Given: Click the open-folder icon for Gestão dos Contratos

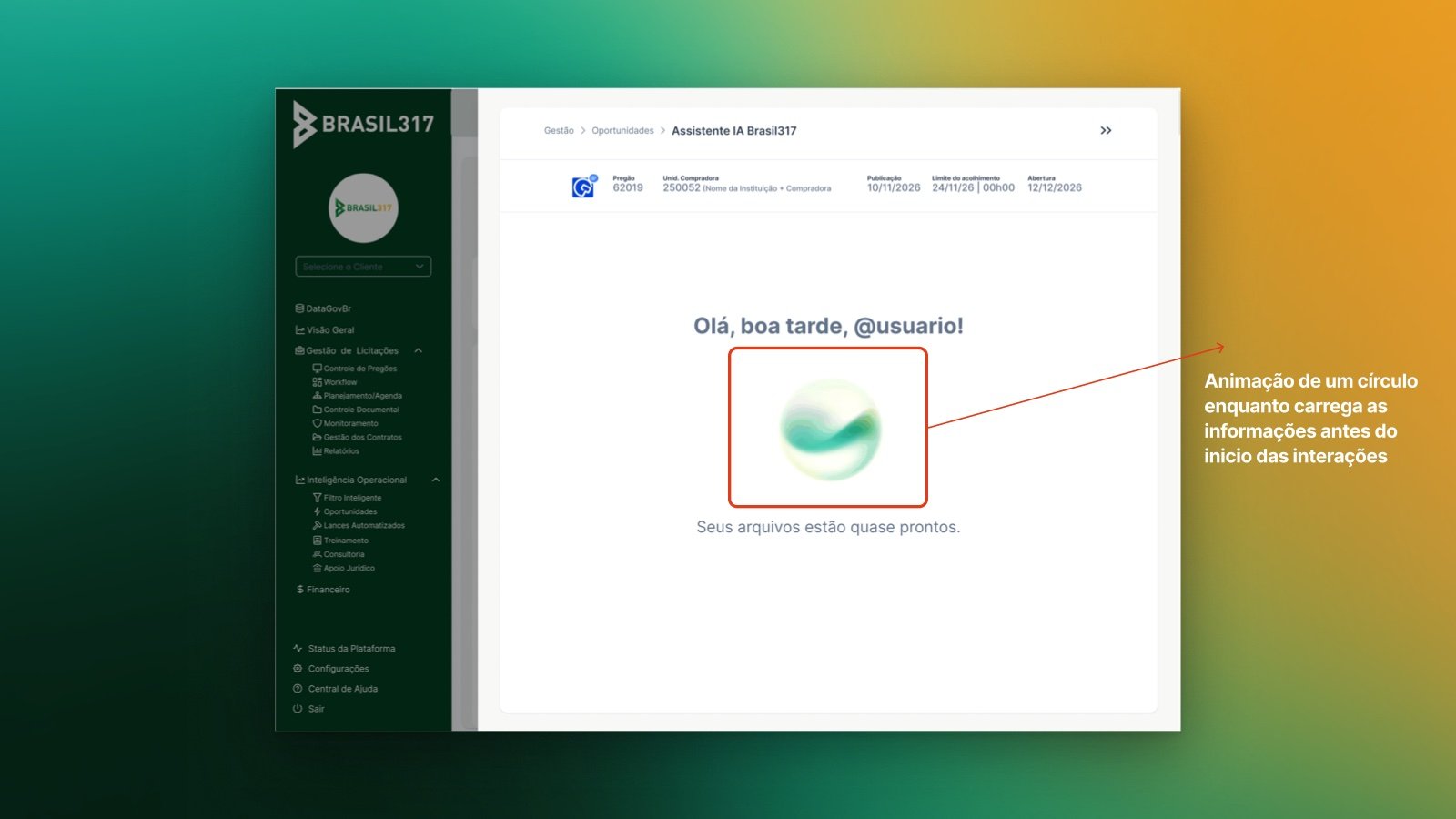Looking at the screenshot, I should pyautogui.click(x=318, y=437).
